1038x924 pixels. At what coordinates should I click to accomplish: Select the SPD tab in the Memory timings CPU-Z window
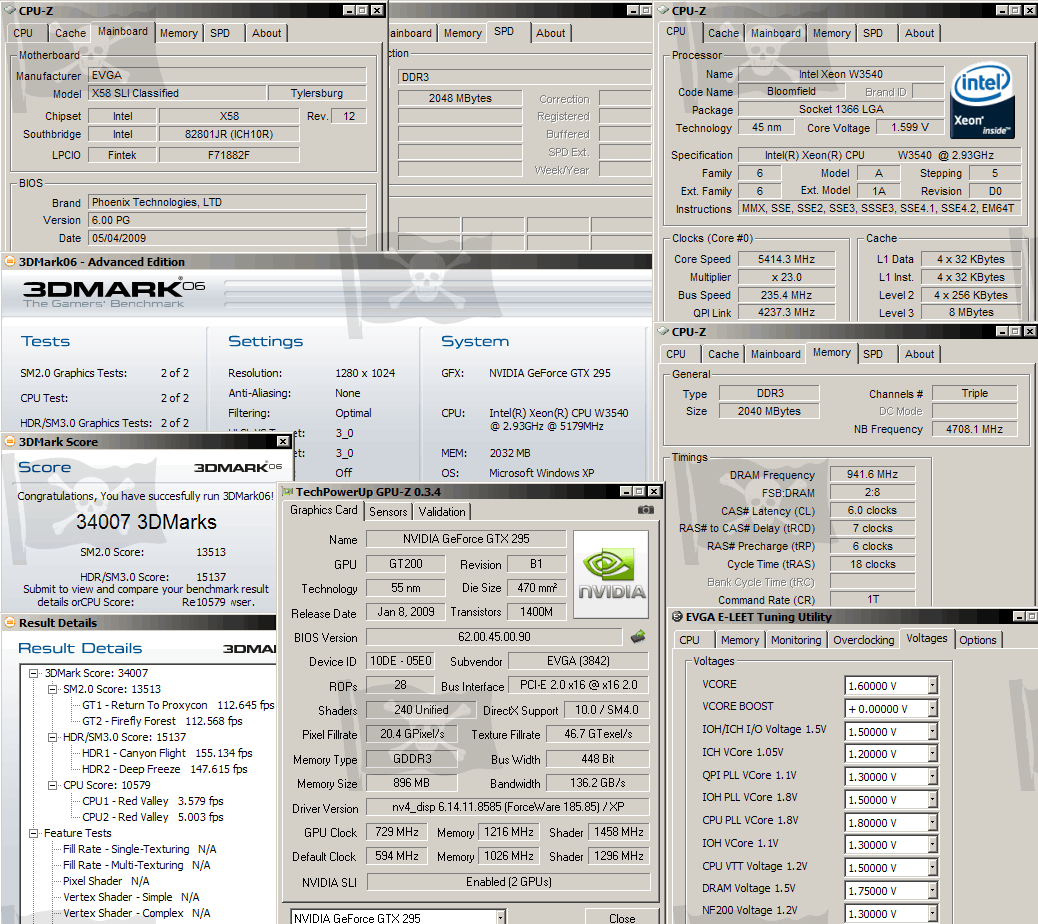[x=873, y=354]
